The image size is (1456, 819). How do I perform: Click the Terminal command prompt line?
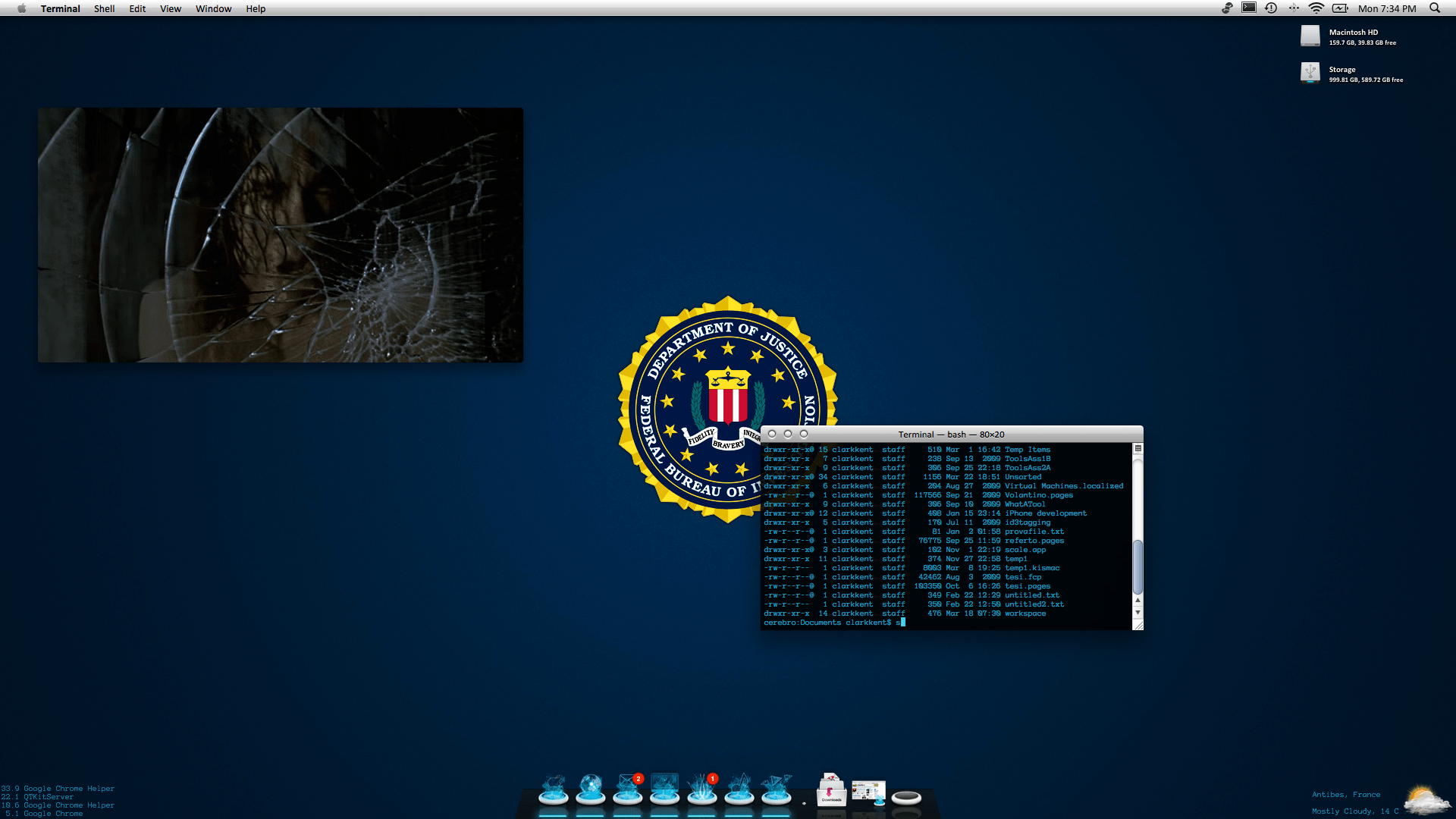[834, 623]
